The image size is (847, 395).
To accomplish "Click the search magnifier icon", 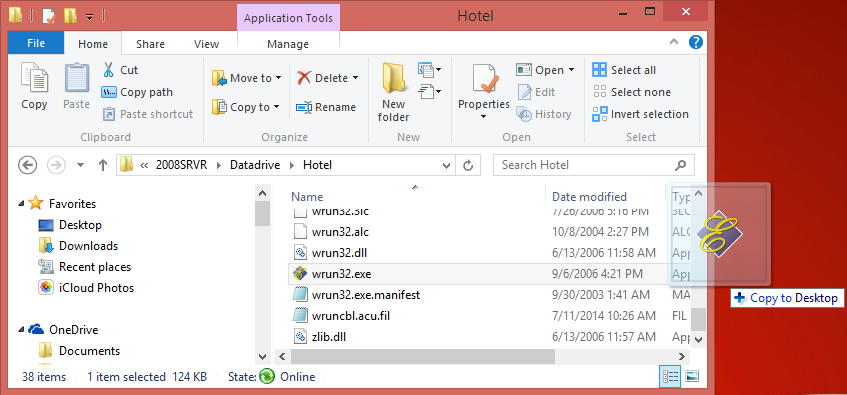I will 681,165.
